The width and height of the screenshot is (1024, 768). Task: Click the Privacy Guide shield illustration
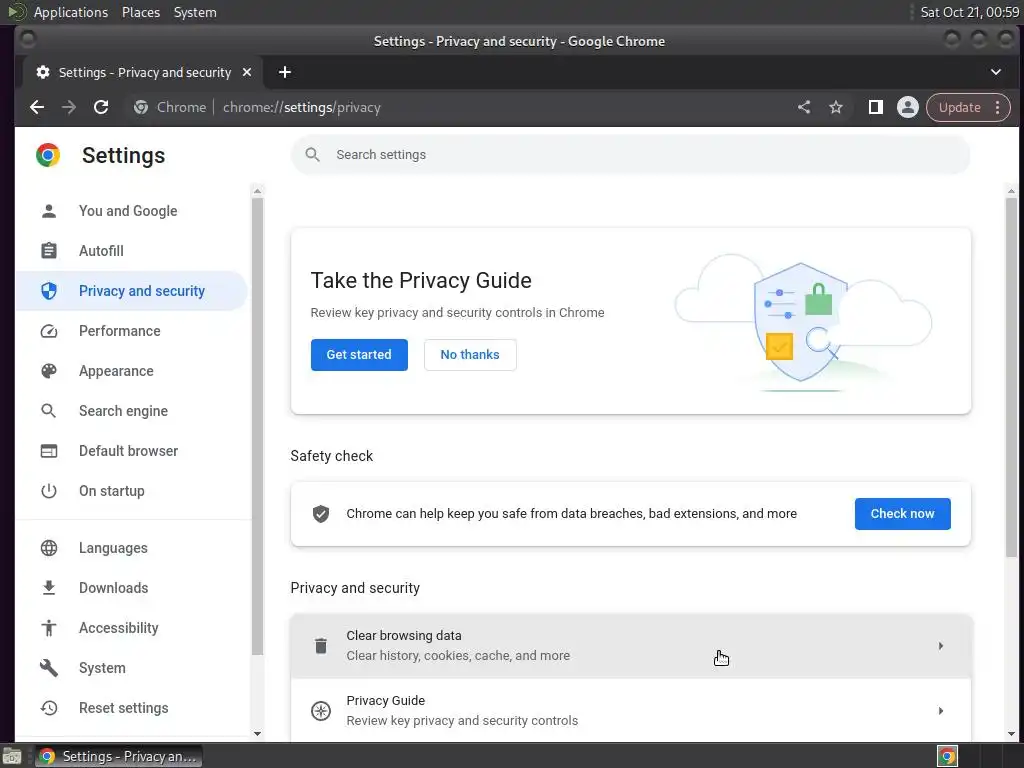click(x=801, y=322)
